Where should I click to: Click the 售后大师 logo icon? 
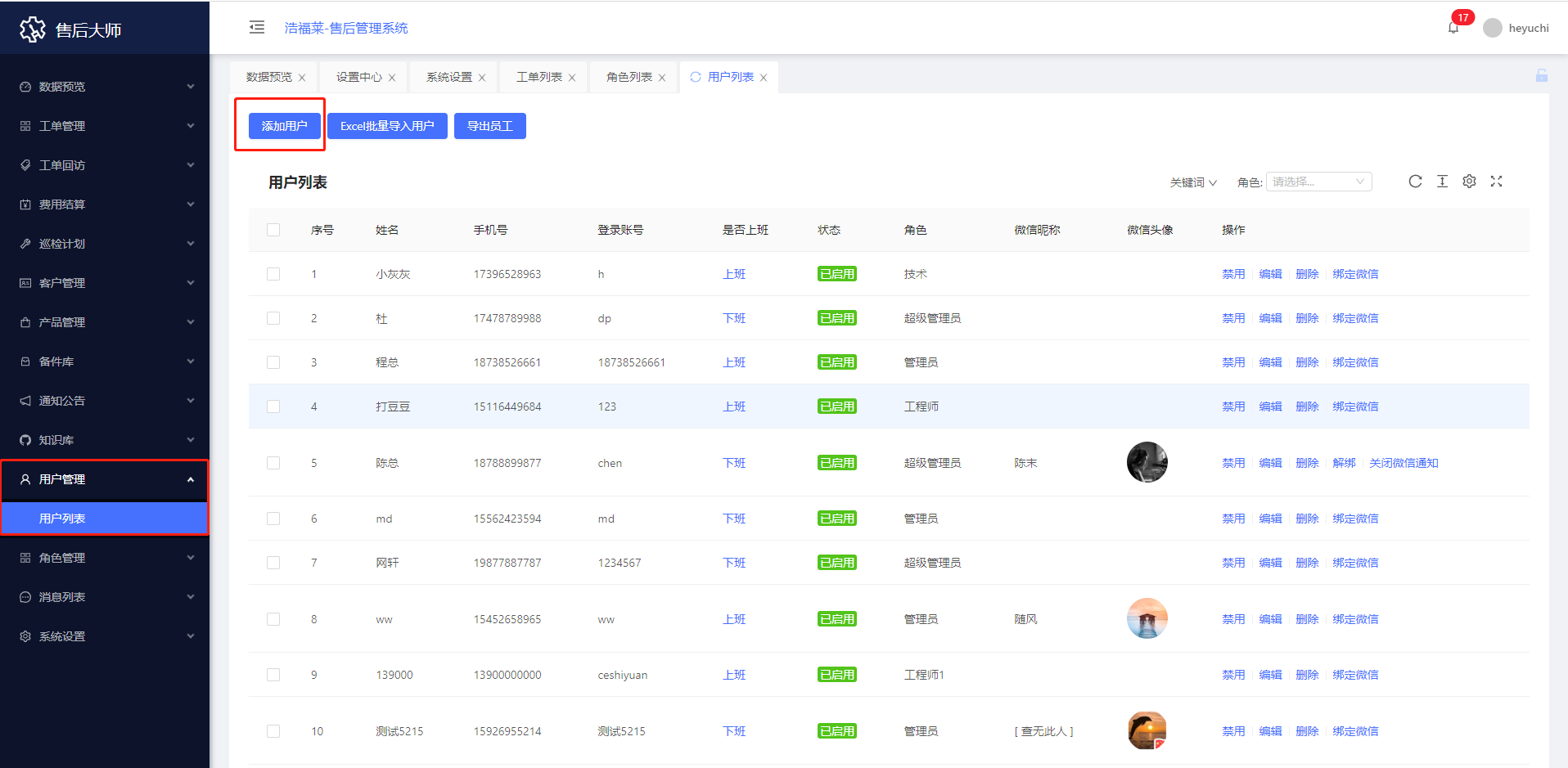33,29
